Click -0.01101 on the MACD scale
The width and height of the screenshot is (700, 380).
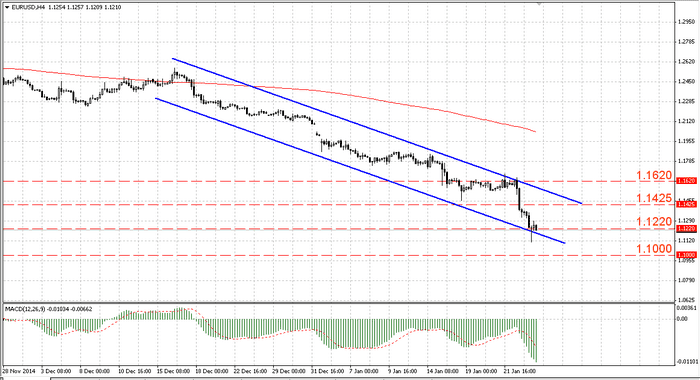pos(687,361)
